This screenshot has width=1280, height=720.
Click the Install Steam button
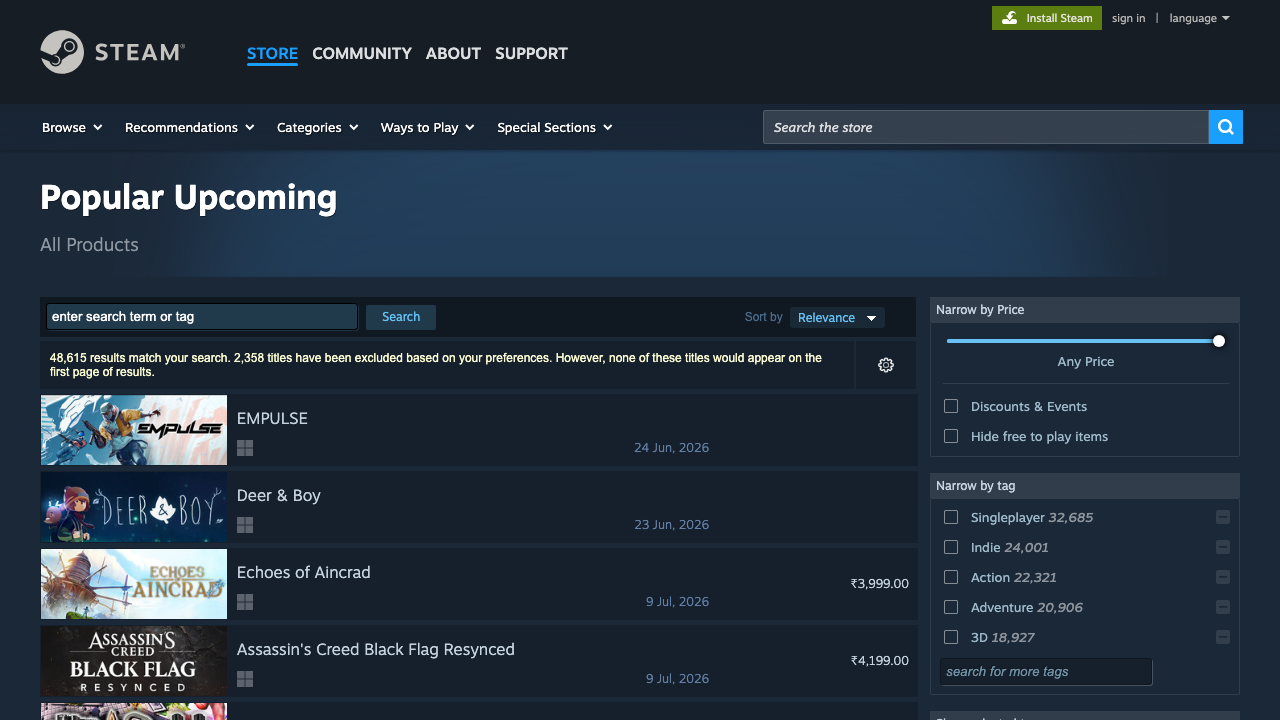1047,18
